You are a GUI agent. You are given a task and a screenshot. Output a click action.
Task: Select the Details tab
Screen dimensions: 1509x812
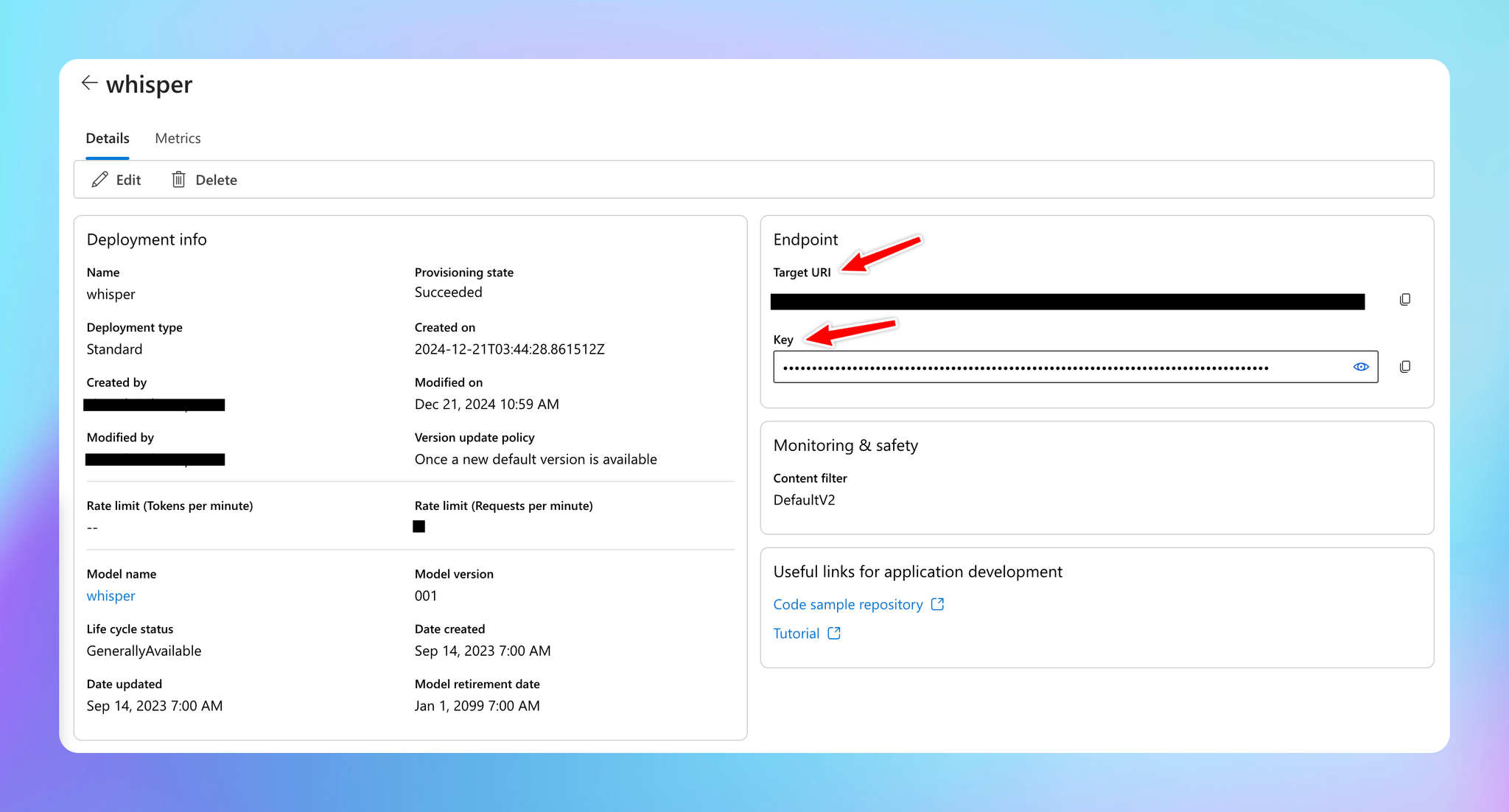(108, 138)
